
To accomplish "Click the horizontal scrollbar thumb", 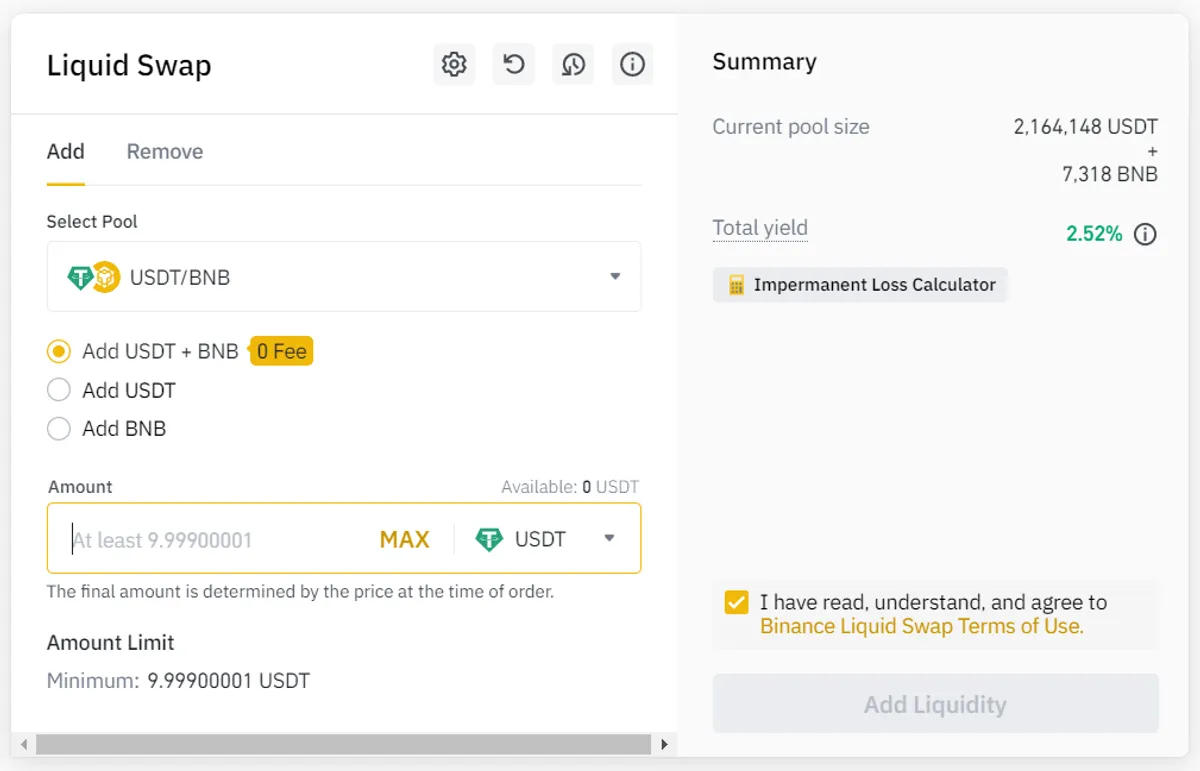I will click(343, 744).
